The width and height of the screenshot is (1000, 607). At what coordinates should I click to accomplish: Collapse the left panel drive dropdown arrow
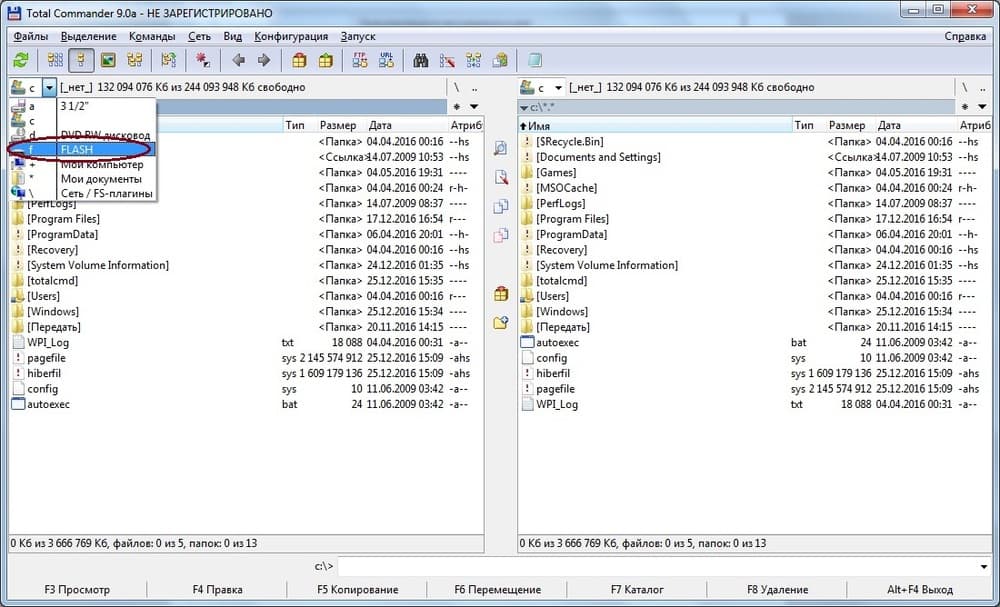tap(49, 87)
